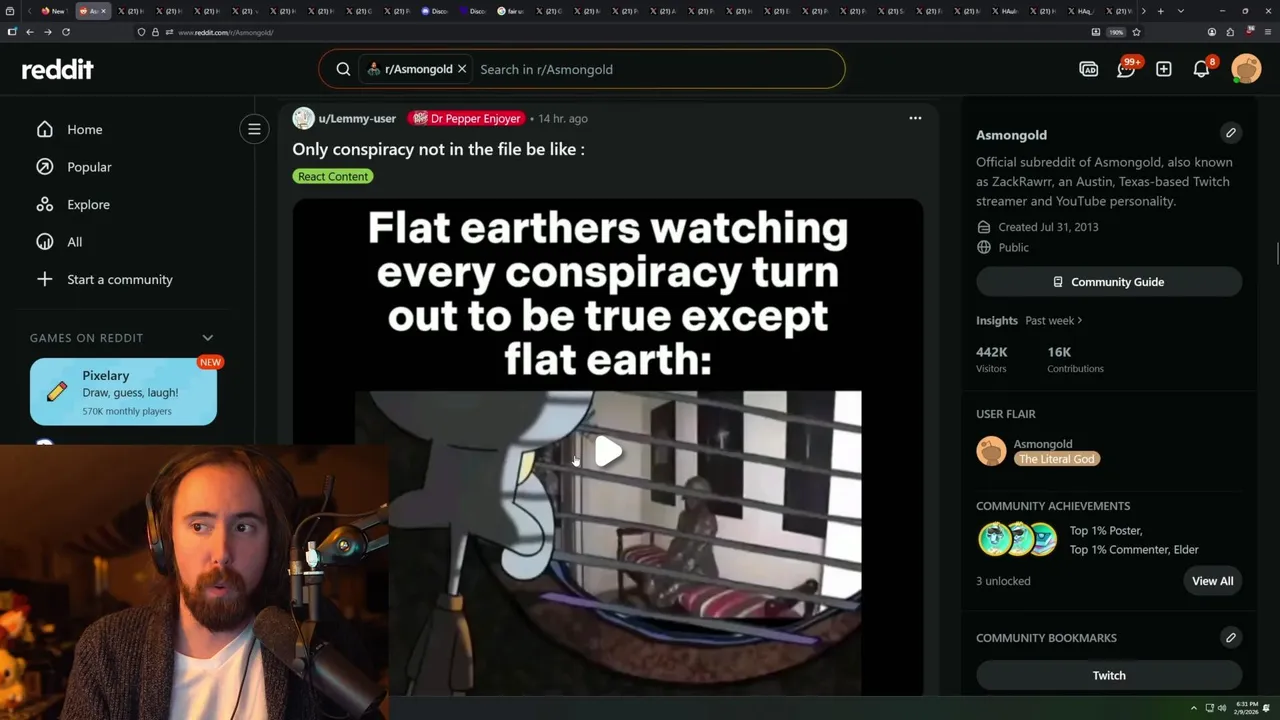Switch to the first New tab

(54, 11)
